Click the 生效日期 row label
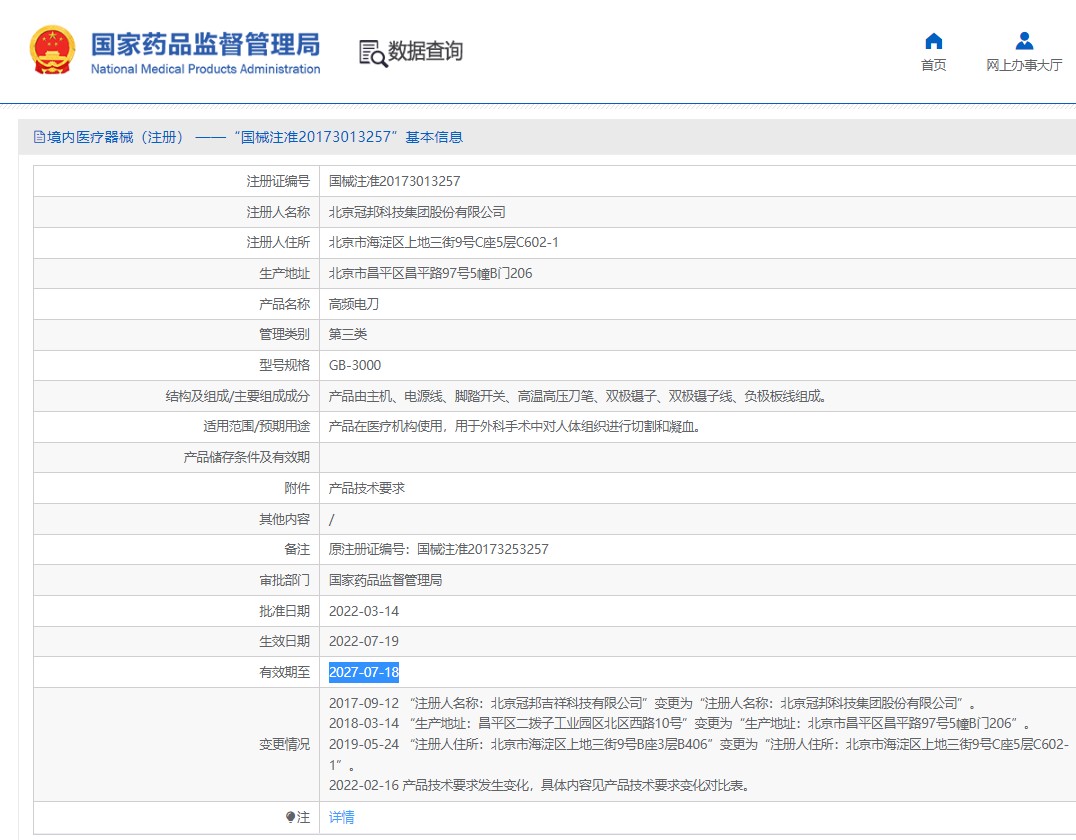1076x840 pixels. pos(284,641)
